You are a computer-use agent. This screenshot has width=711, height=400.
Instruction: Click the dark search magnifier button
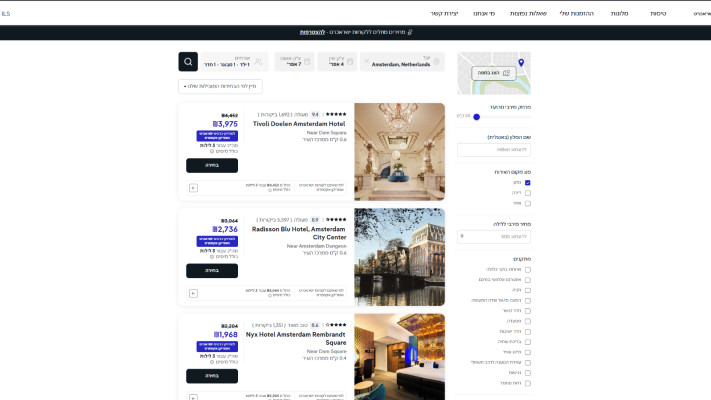188,62
